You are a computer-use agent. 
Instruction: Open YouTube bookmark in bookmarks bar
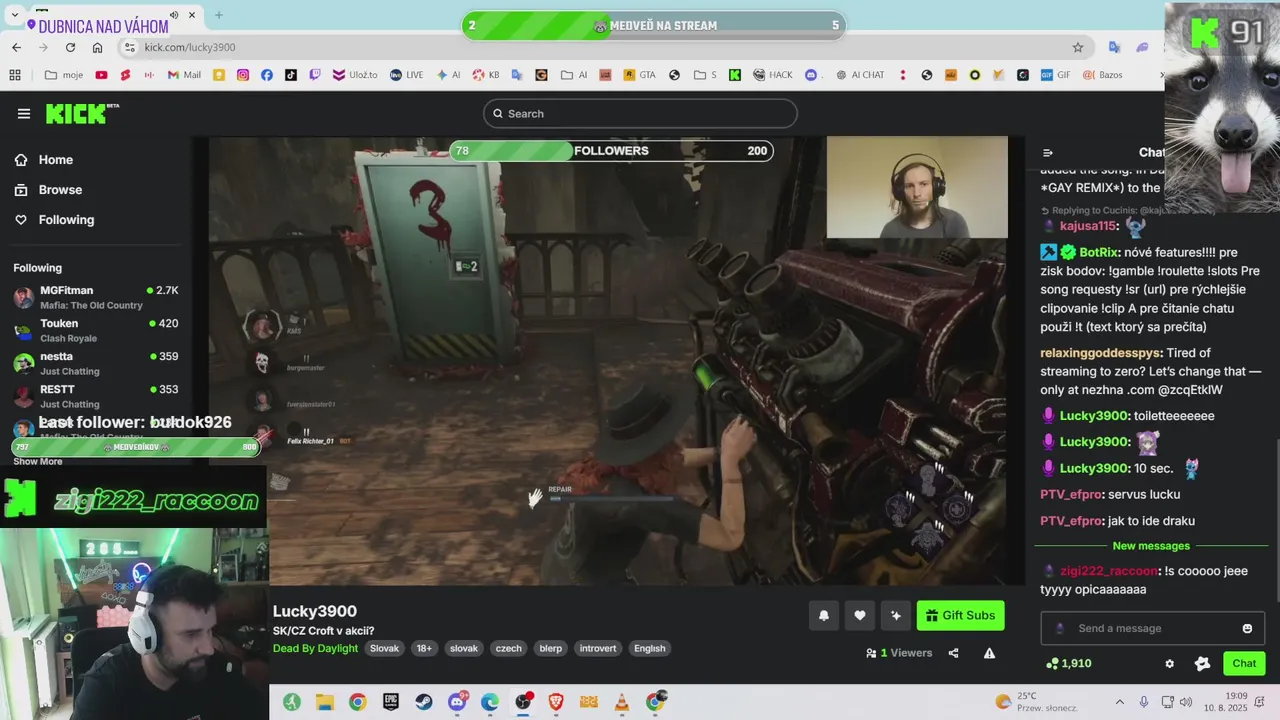click(x=101, y=75)
